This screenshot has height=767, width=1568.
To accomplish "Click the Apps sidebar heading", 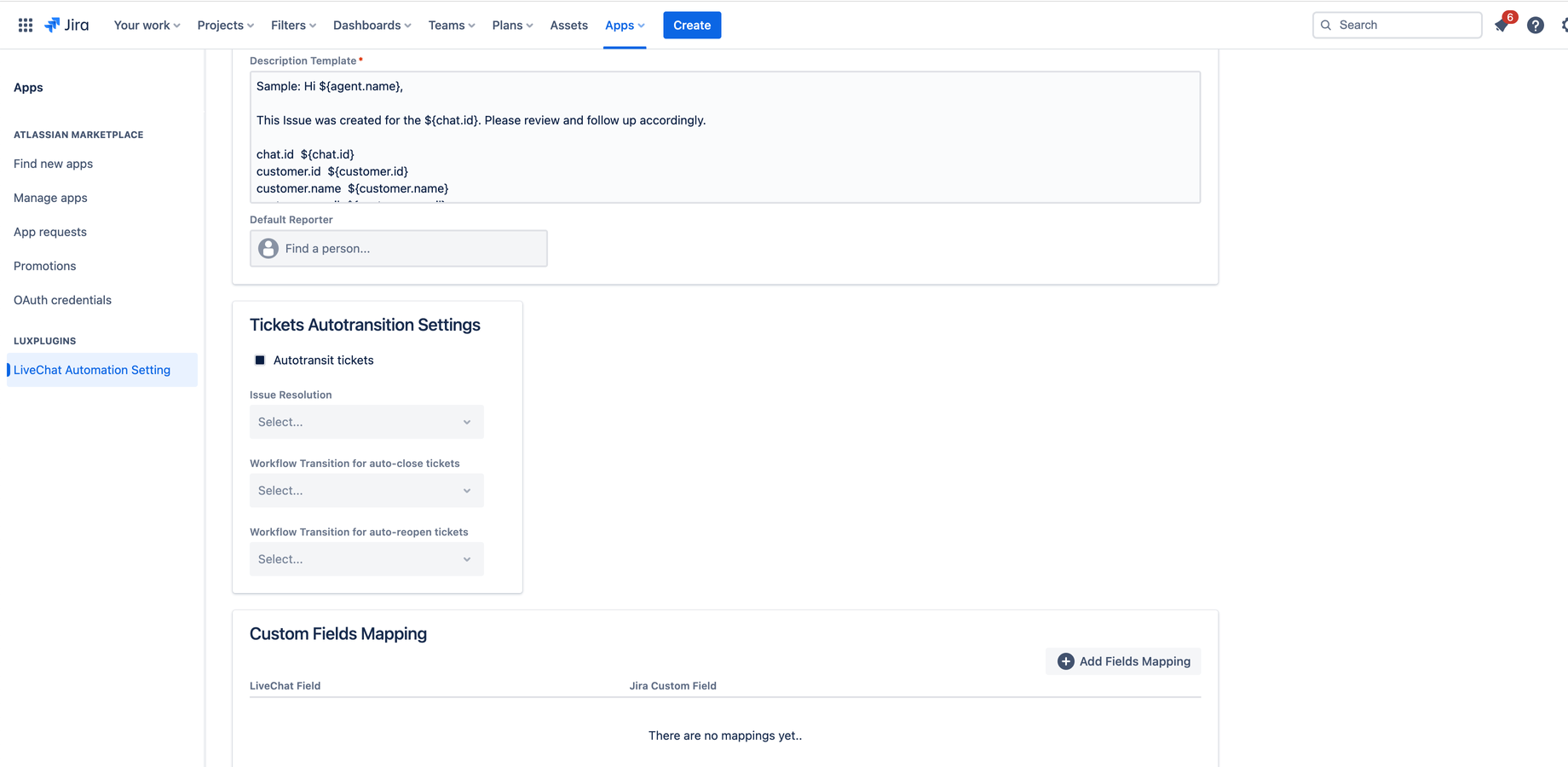I will click(28, 88).
